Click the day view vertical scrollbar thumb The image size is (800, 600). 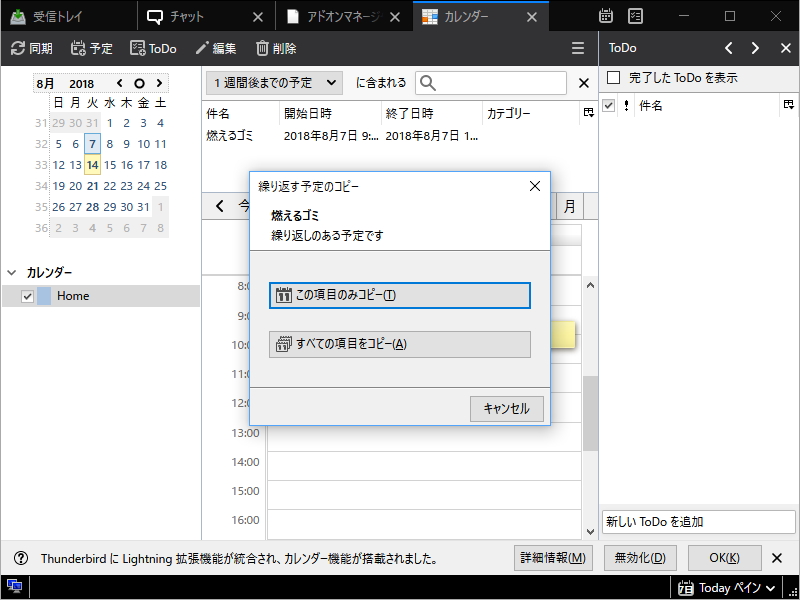click(590, 413)
